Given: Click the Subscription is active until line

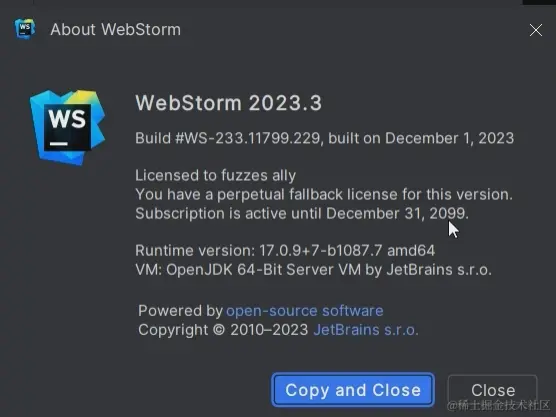Looking at the screenshot, I should click(x=302, y=213).
